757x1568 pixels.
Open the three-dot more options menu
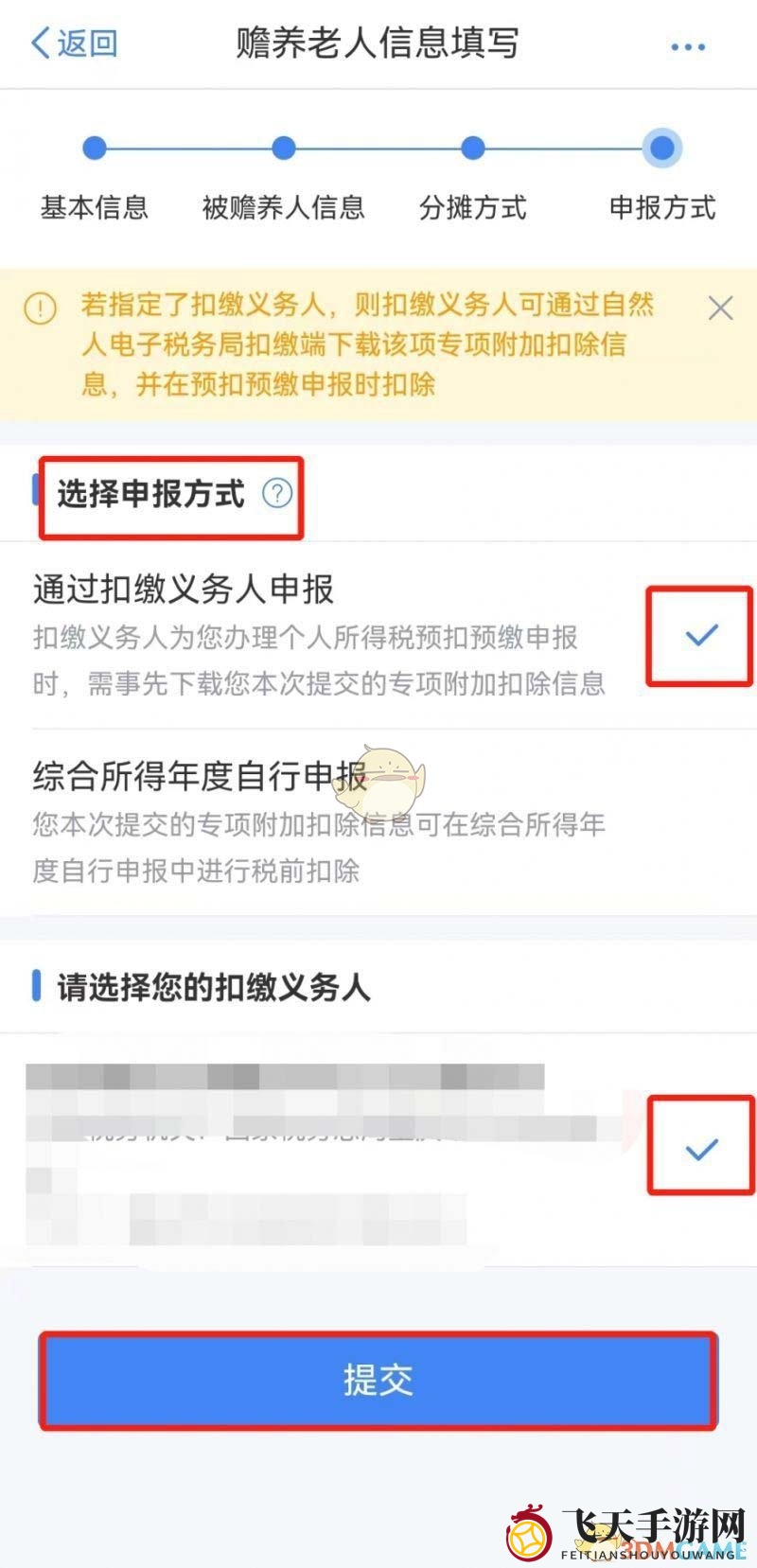pos(687,46)
